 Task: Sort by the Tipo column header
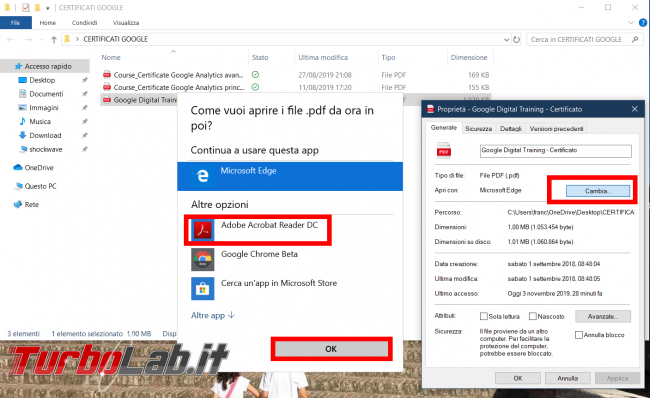point(388,57)
